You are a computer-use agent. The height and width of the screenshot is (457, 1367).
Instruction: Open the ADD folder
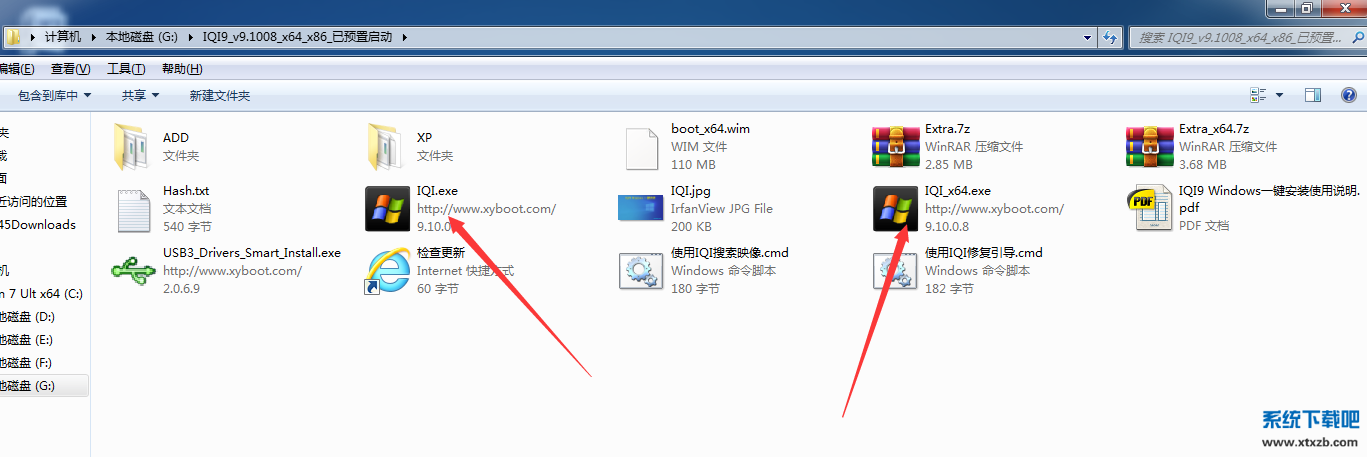(x=134, y=147)
